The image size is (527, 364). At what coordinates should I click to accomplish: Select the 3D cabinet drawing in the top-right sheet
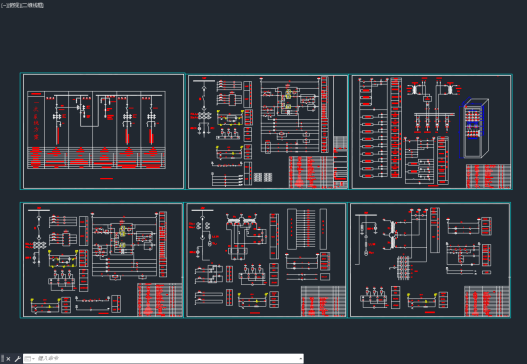[x=474, y=128]
